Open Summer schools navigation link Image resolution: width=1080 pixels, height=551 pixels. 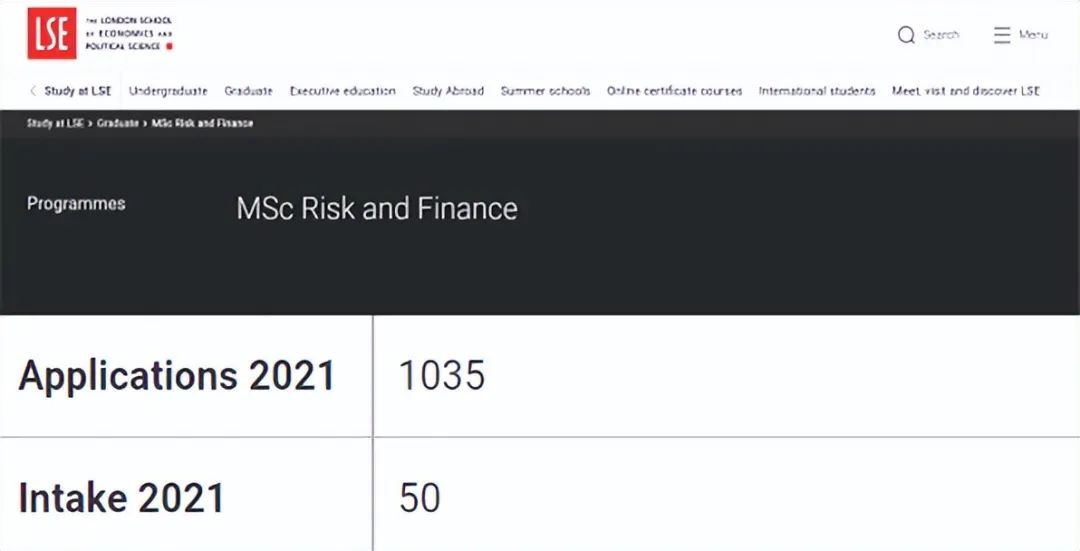(x=546, y=91)
